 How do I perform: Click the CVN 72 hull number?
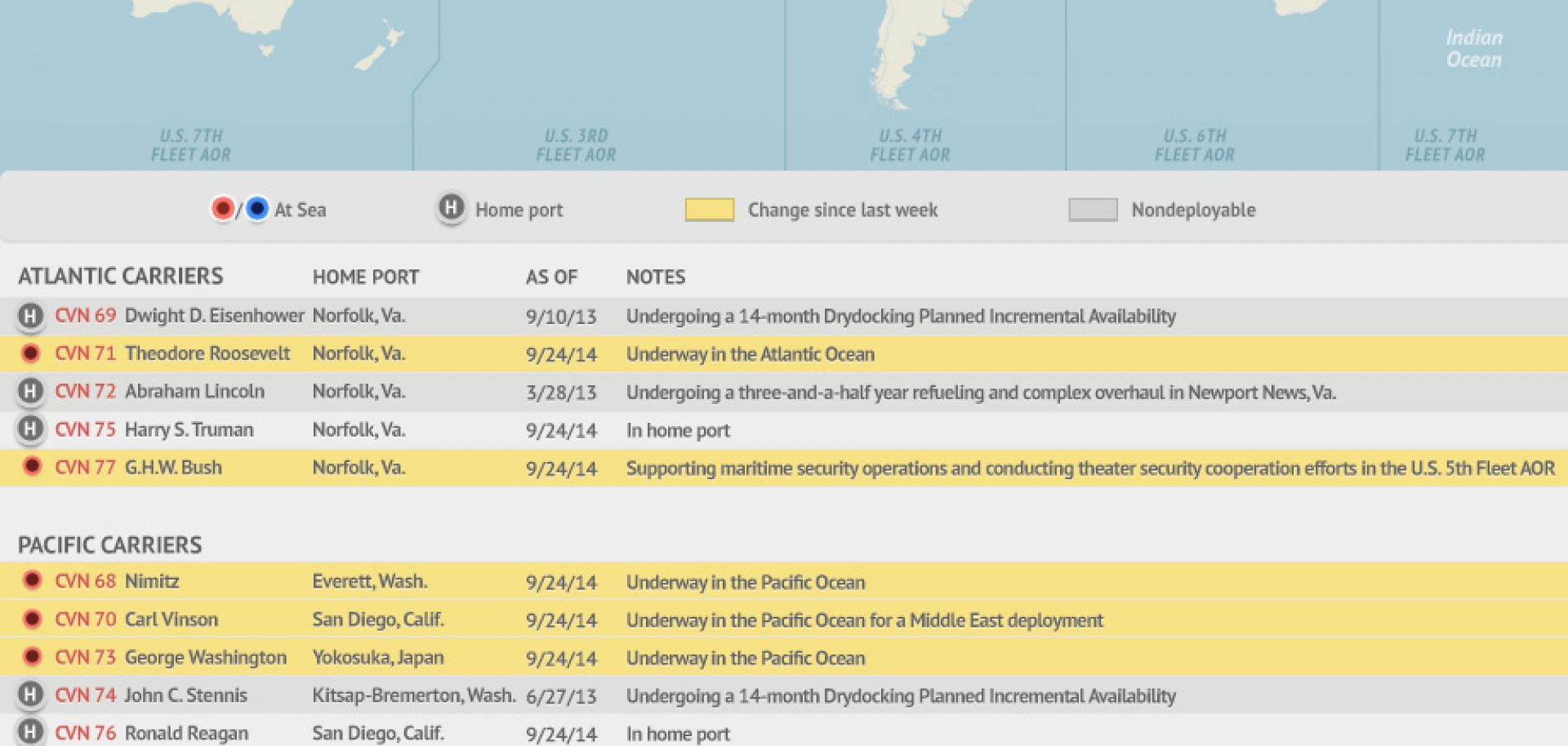(x=86, y=392)
